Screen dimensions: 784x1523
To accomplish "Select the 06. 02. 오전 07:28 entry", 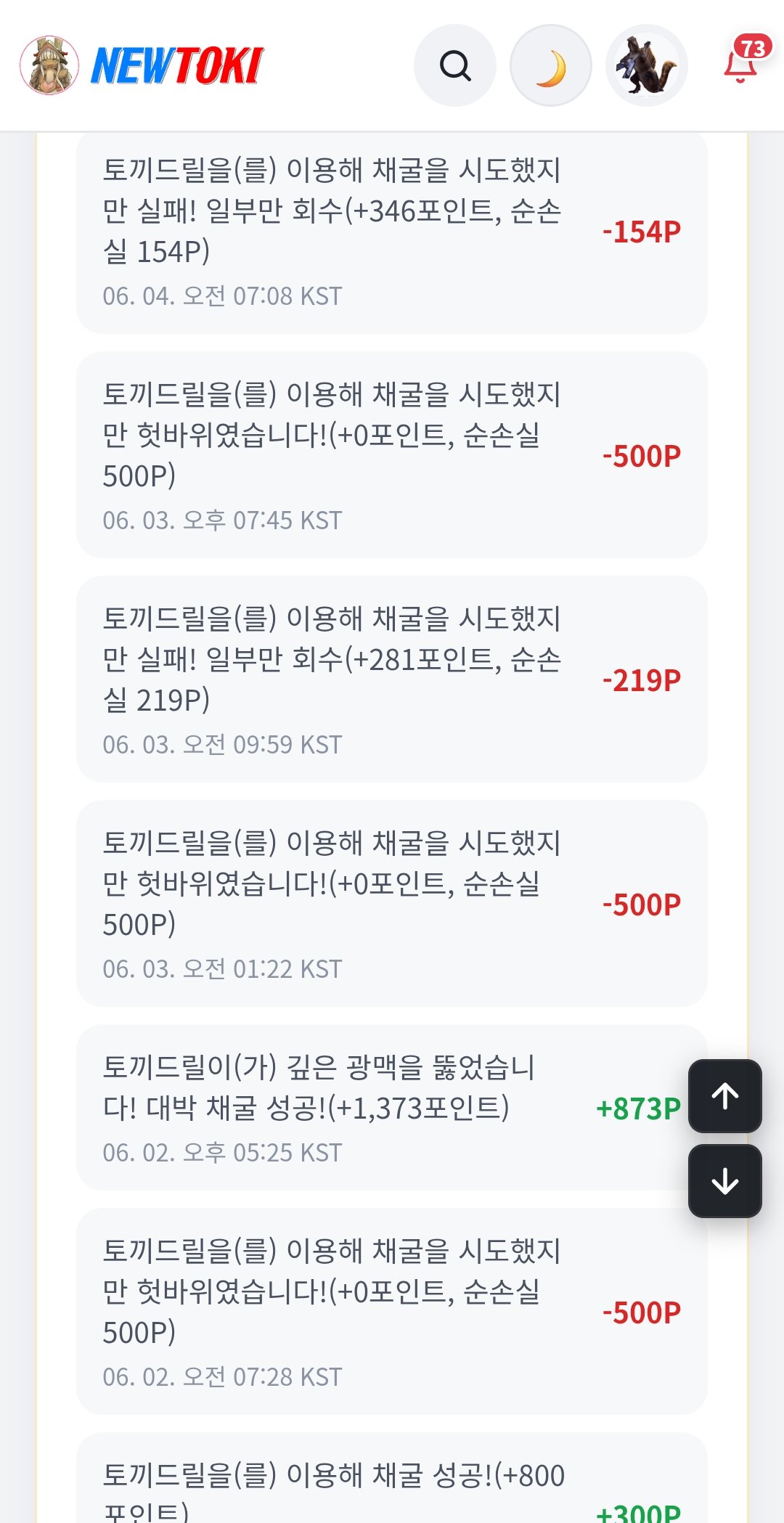I will 392,1312.
